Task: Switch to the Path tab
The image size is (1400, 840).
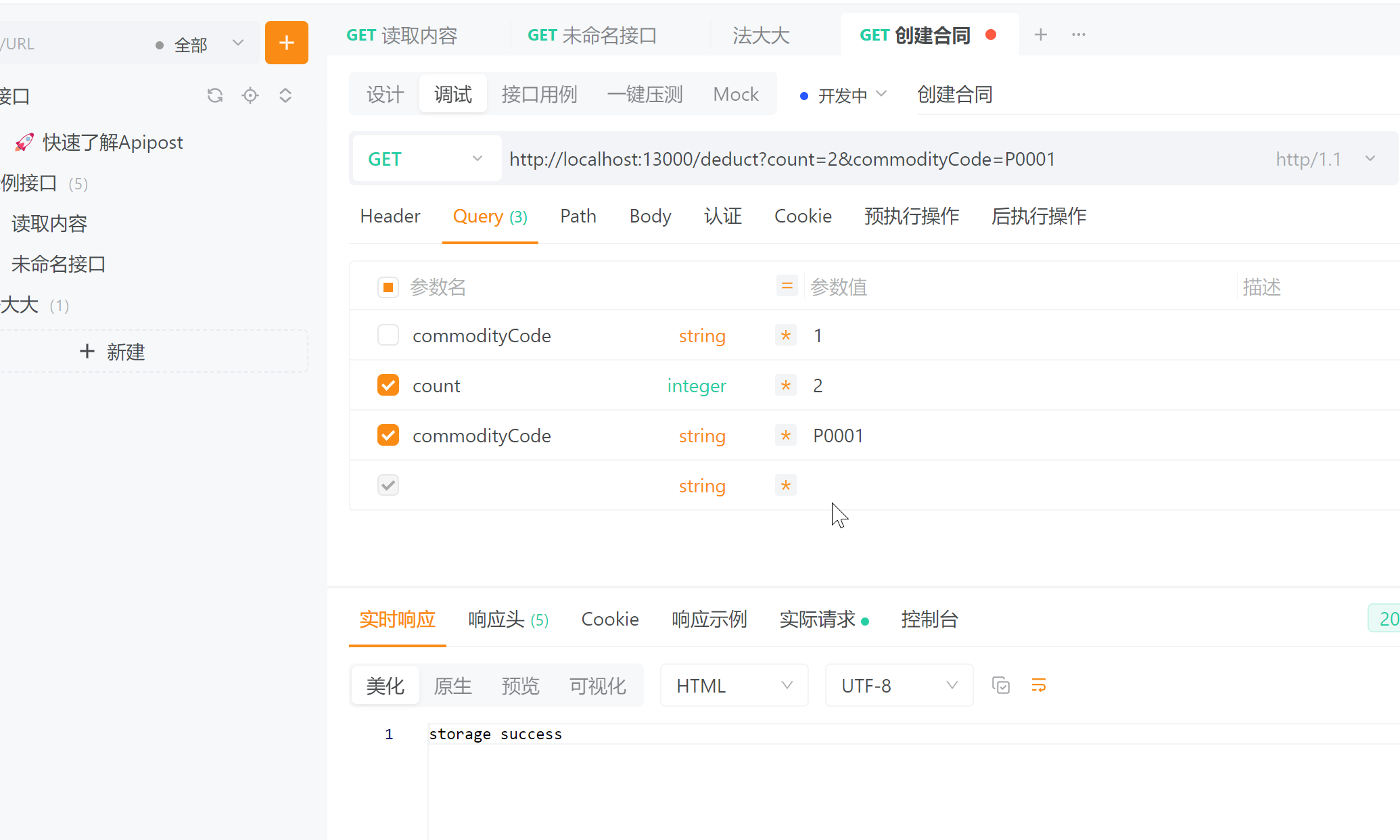Action: pos(578,216)
